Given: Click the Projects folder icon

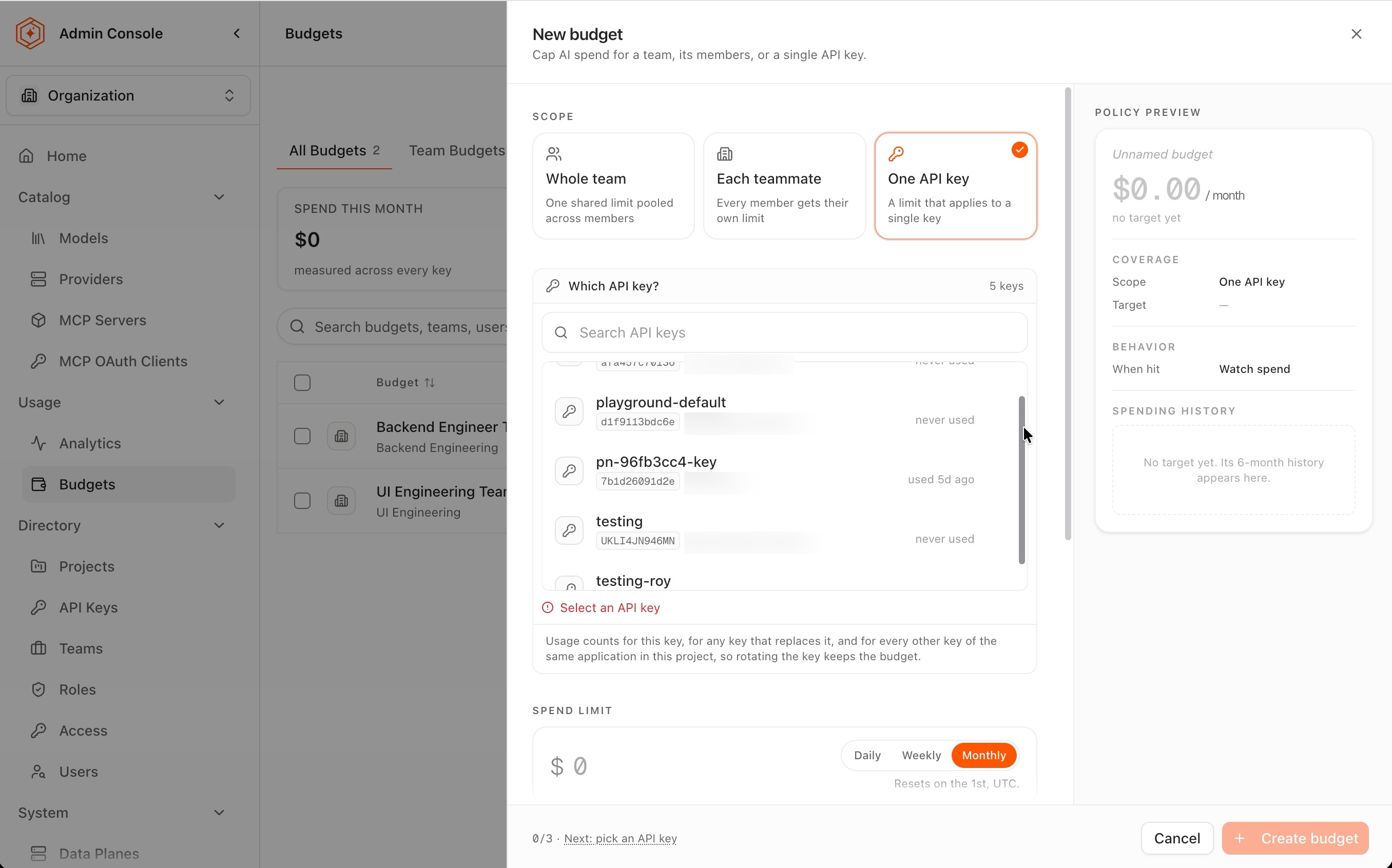Looking at the screenshot, I should pyautogui.click(x=38, y=566).
